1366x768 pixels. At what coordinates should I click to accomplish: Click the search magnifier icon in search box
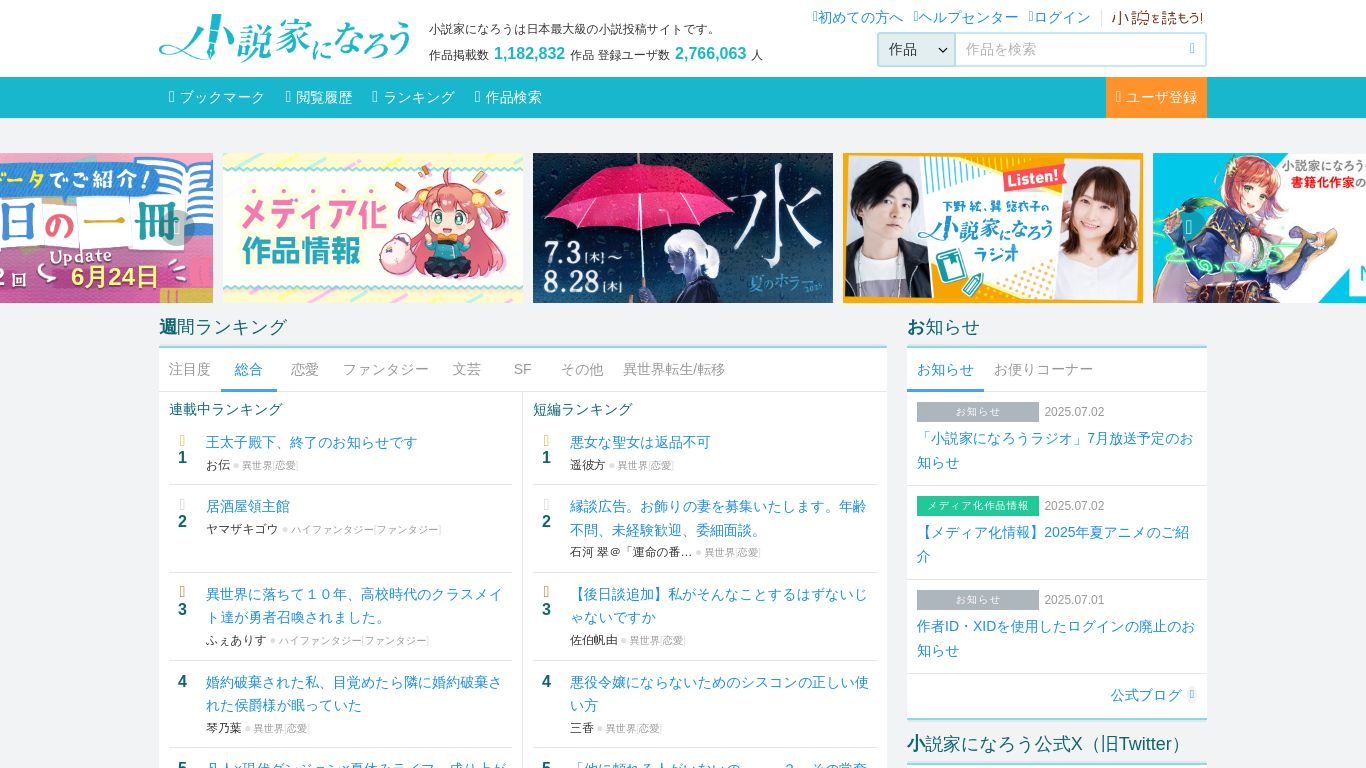coord(1192,49)
